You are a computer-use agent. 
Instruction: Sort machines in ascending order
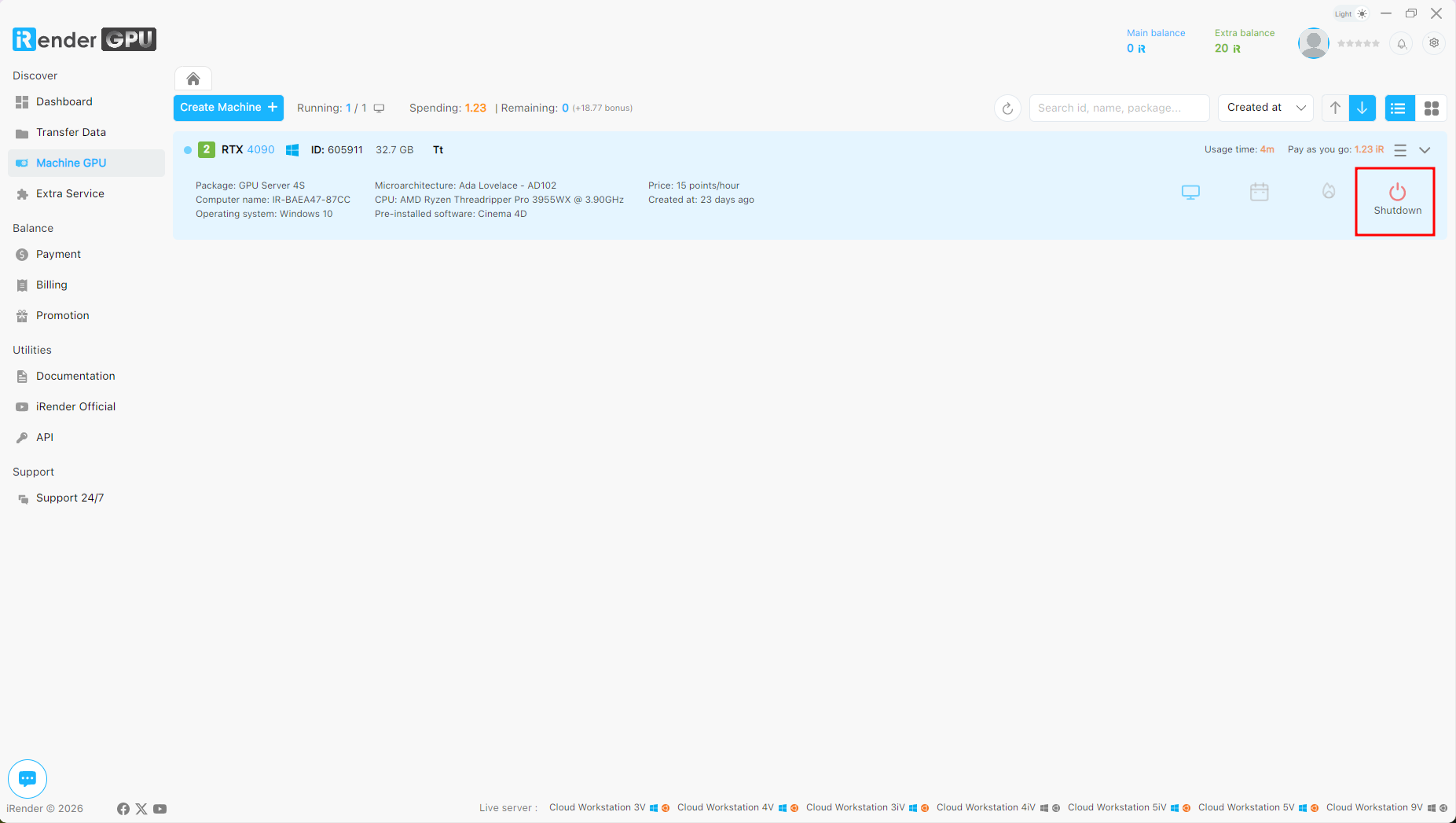click(x=1335, y=108)
